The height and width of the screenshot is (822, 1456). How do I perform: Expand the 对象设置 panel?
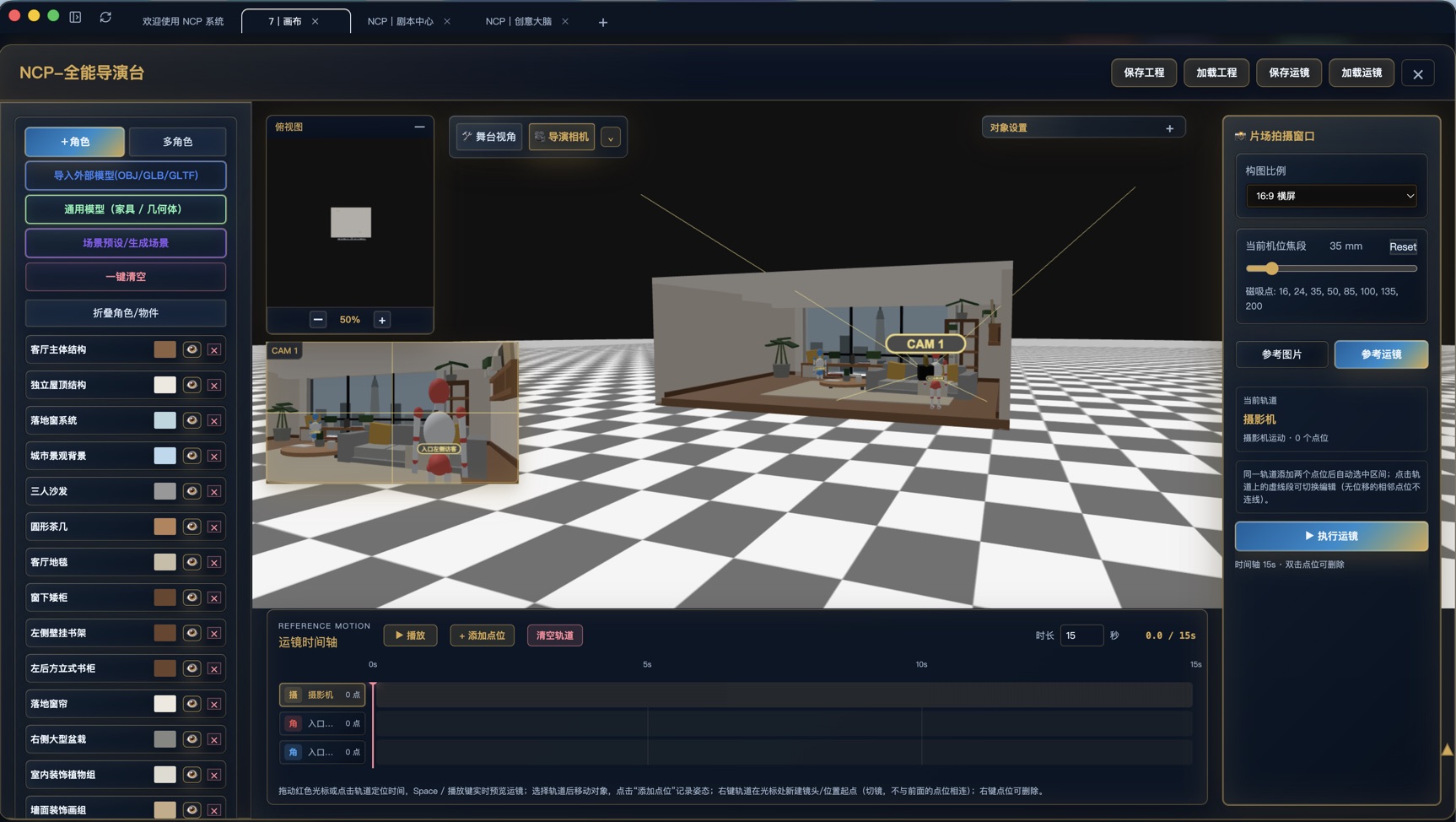(x=1169, y=128)
